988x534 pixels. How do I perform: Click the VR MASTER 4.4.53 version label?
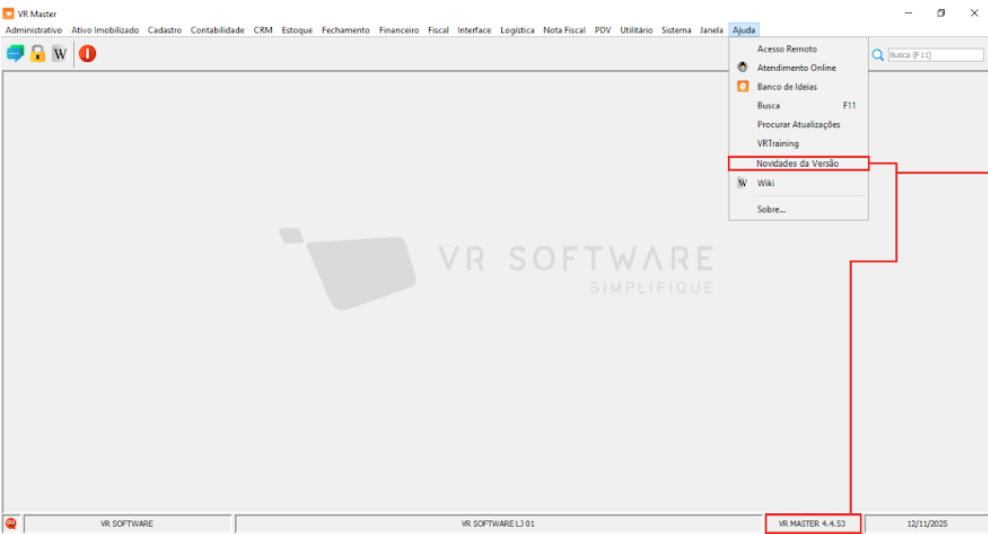click(812, 523)
